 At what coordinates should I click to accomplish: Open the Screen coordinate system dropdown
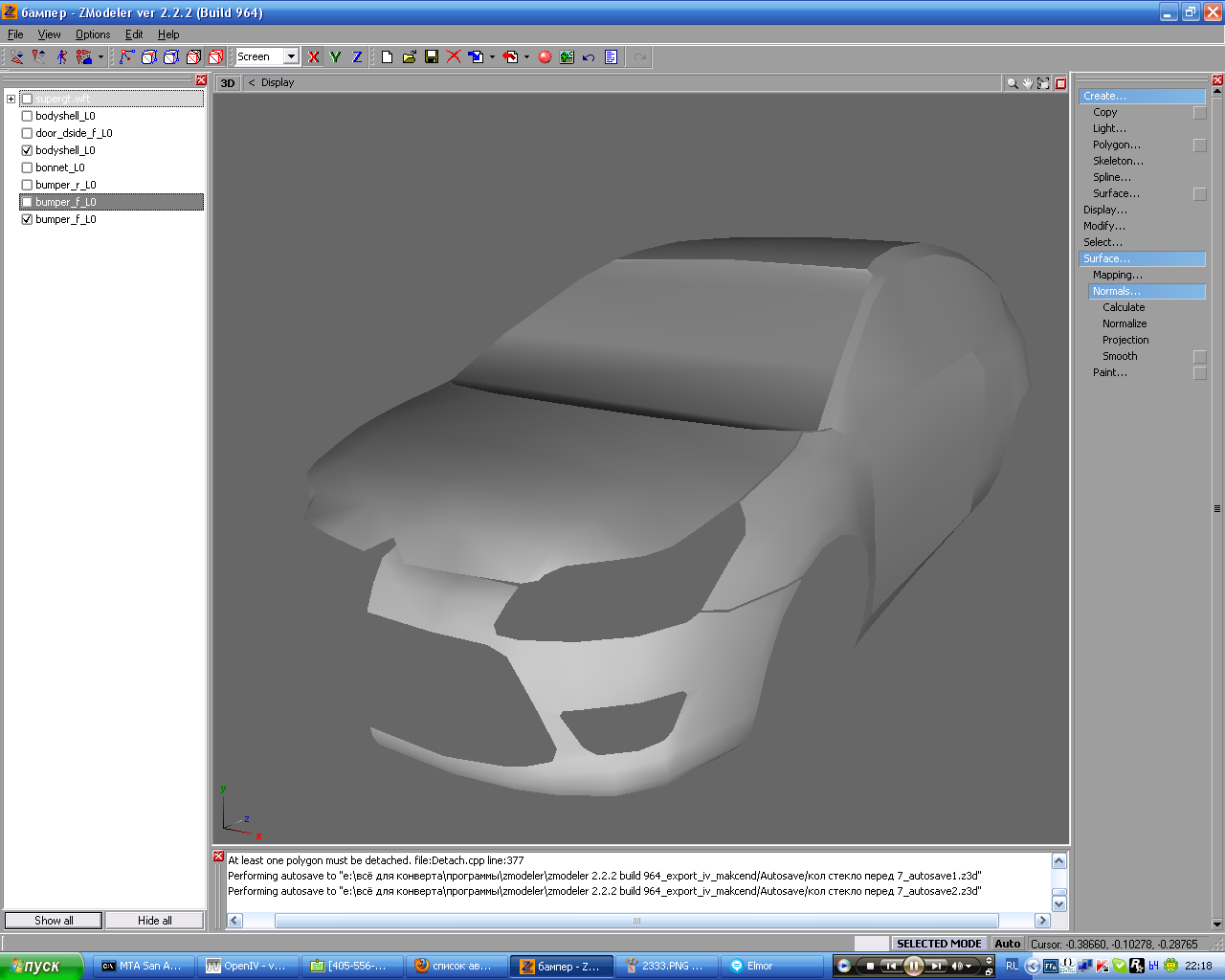click(291, 57)
